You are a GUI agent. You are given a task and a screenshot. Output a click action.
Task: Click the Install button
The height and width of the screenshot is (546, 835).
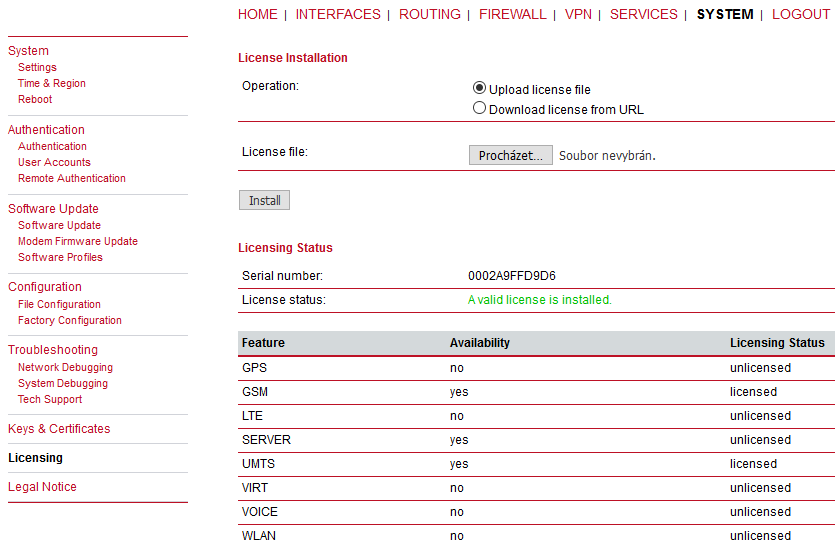pyautogui.click(x=265, y=200)
